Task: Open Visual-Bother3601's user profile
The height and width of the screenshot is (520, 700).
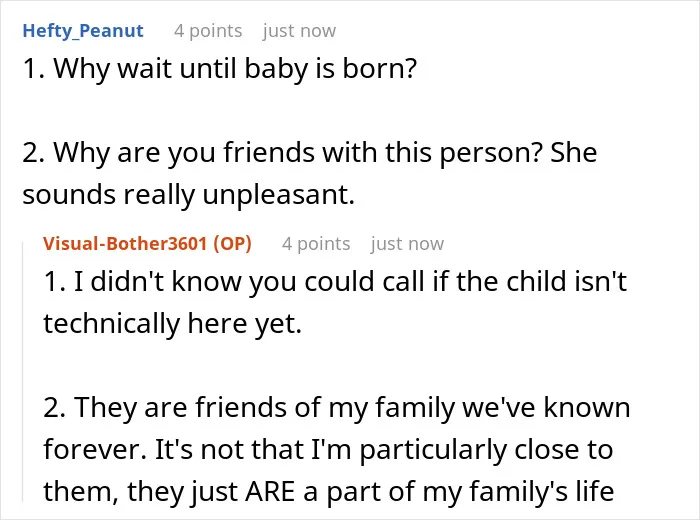Action: (125, 244)
